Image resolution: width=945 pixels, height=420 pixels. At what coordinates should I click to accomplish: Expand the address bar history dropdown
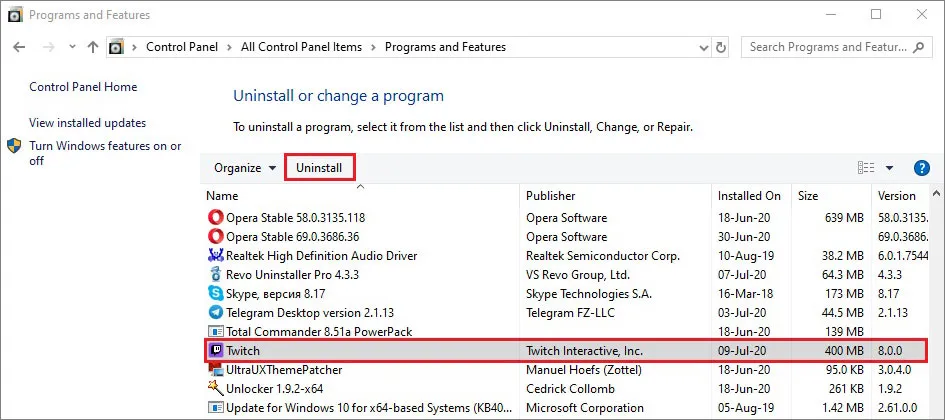tap(703, 47)
